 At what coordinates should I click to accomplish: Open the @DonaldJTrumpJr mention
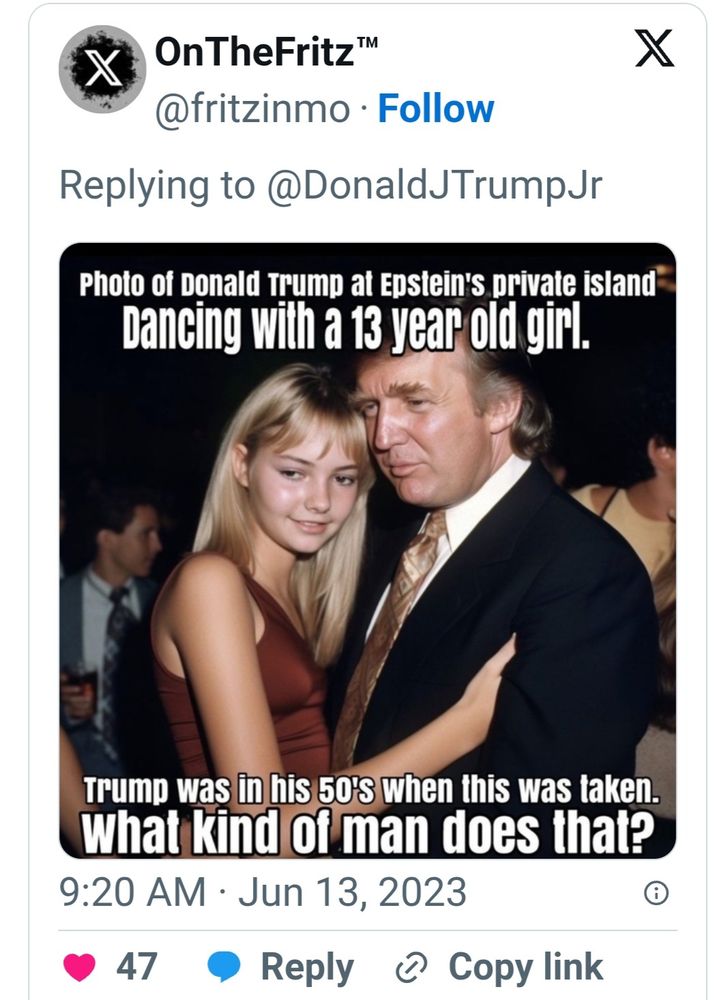[x=433, y=185]
